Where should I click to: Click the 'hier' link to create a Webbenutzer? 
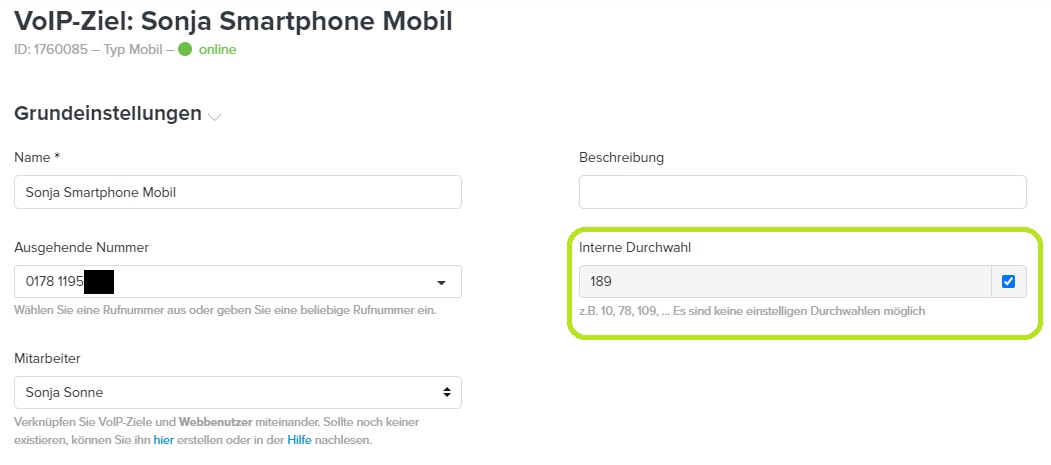[x=163, y=440]
